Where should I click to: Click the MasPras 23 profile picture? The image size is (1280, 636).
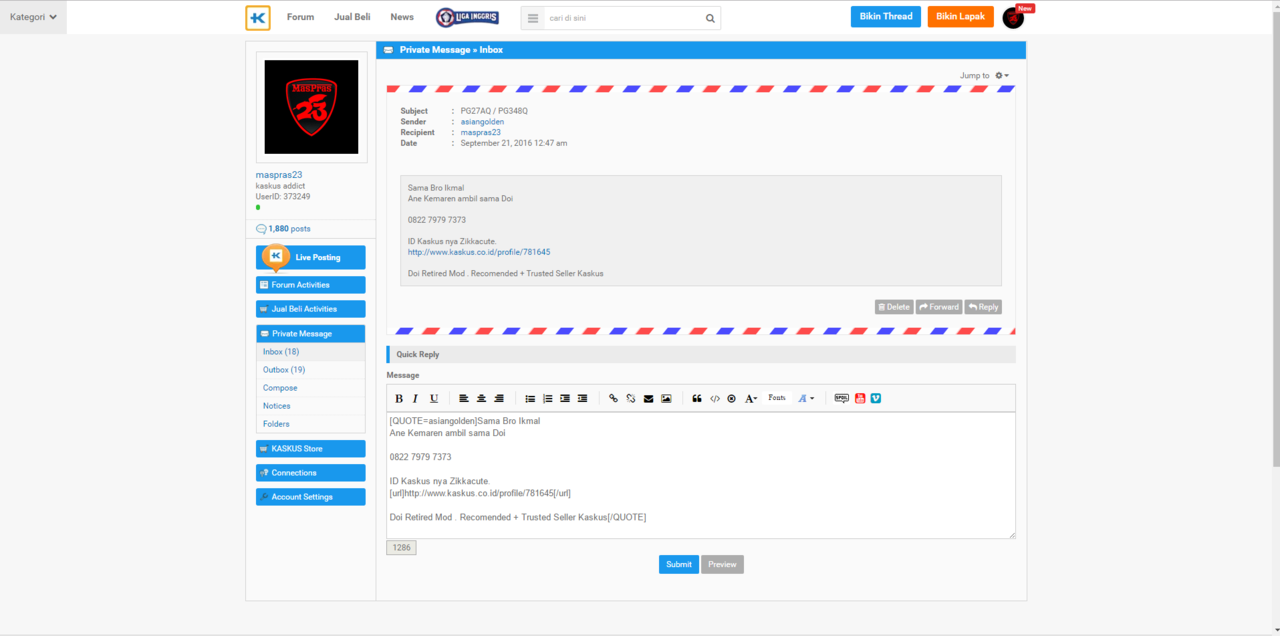coord(311,107)
